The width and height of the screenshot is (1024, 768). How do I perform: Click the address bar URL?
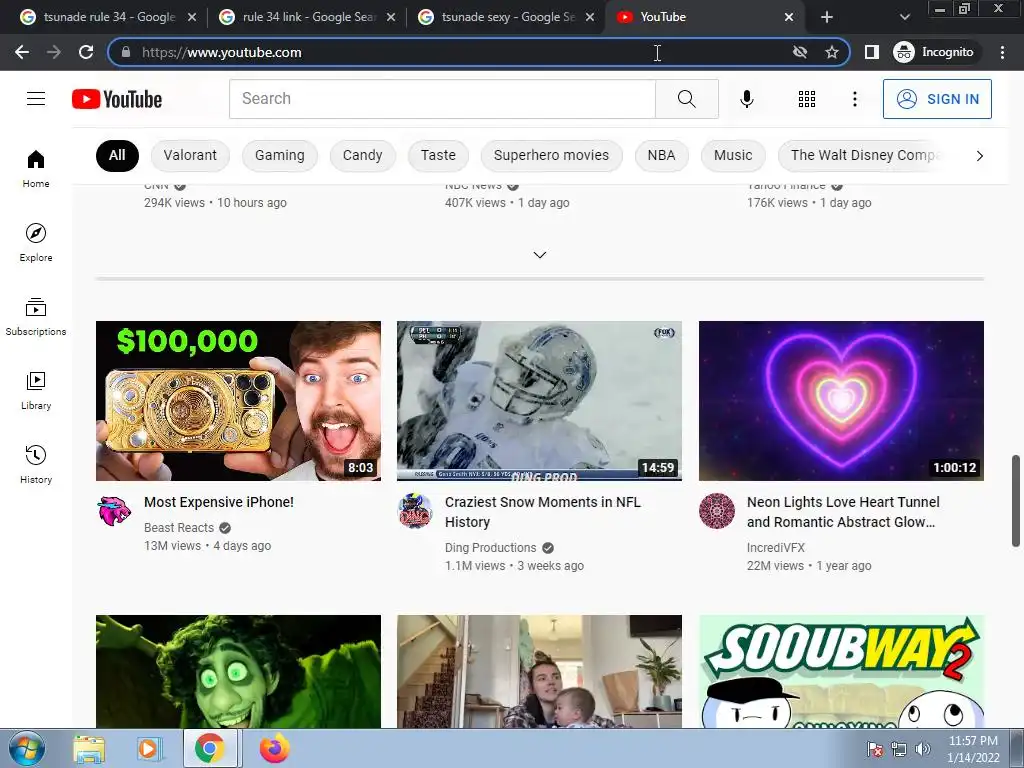(x=221, y=52)
